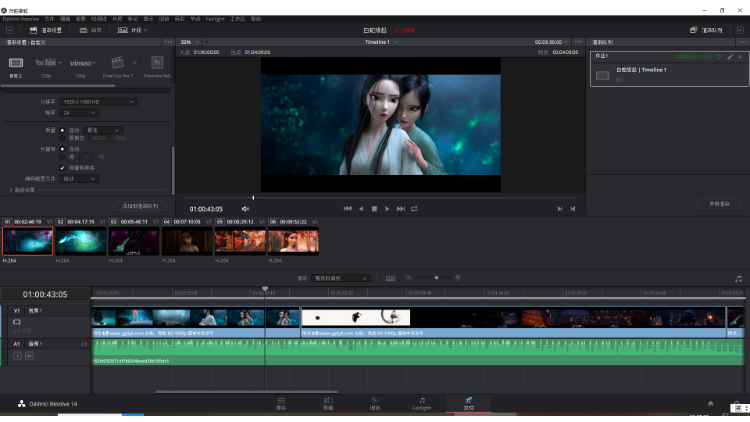Zoom out timeline with minus icon
The image size is (750, 422).
[408, 278]
